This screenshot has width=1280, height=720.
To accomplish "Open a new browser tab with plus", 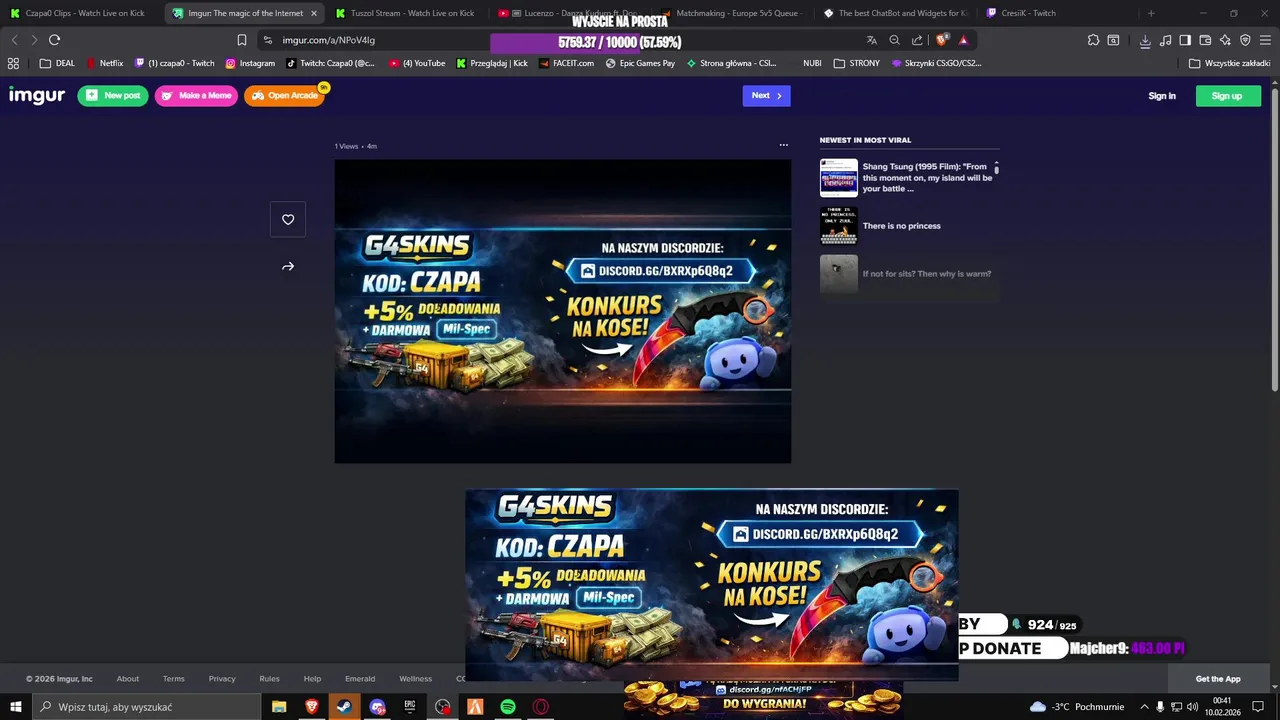I will pyautogui.click(x=1151, y=13).
